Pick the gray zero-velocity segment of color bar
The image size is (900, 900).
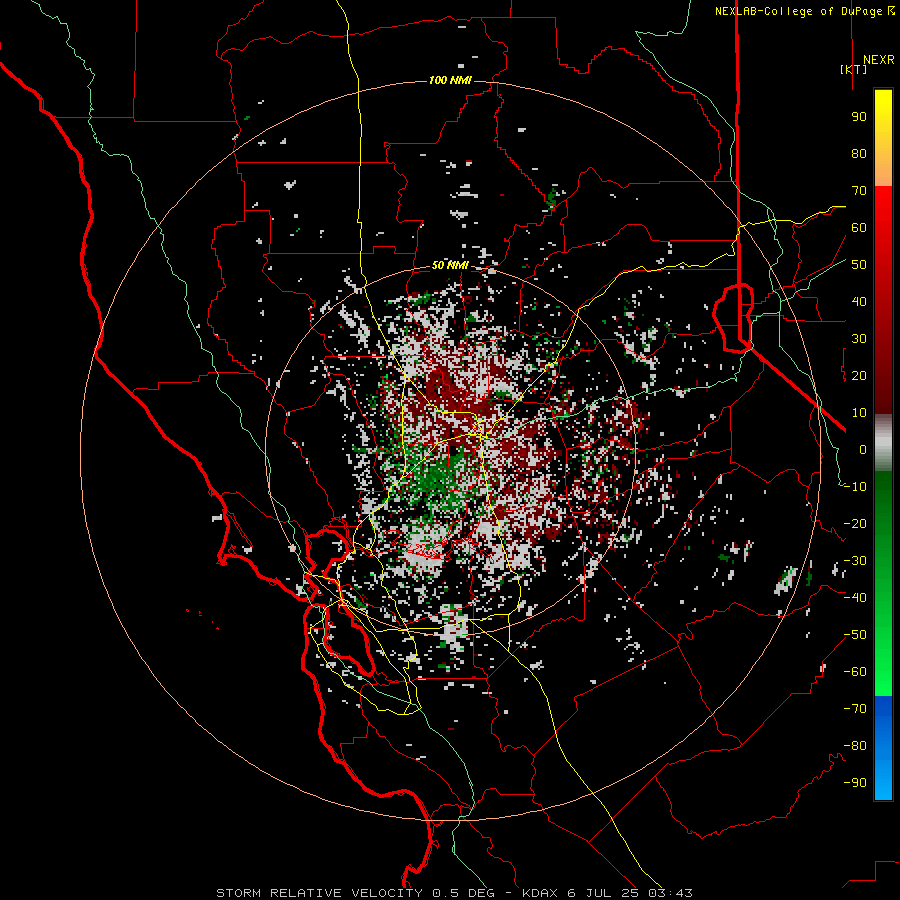(x=883, y=443)
